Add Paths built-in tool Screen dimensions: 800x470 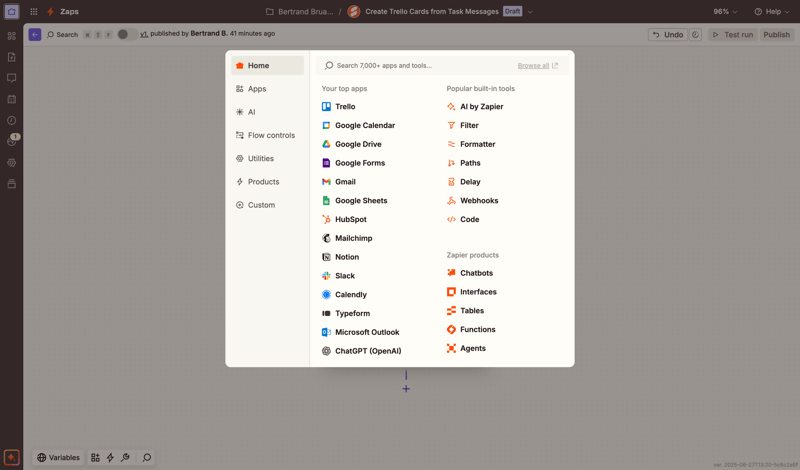tap(463, 163)
